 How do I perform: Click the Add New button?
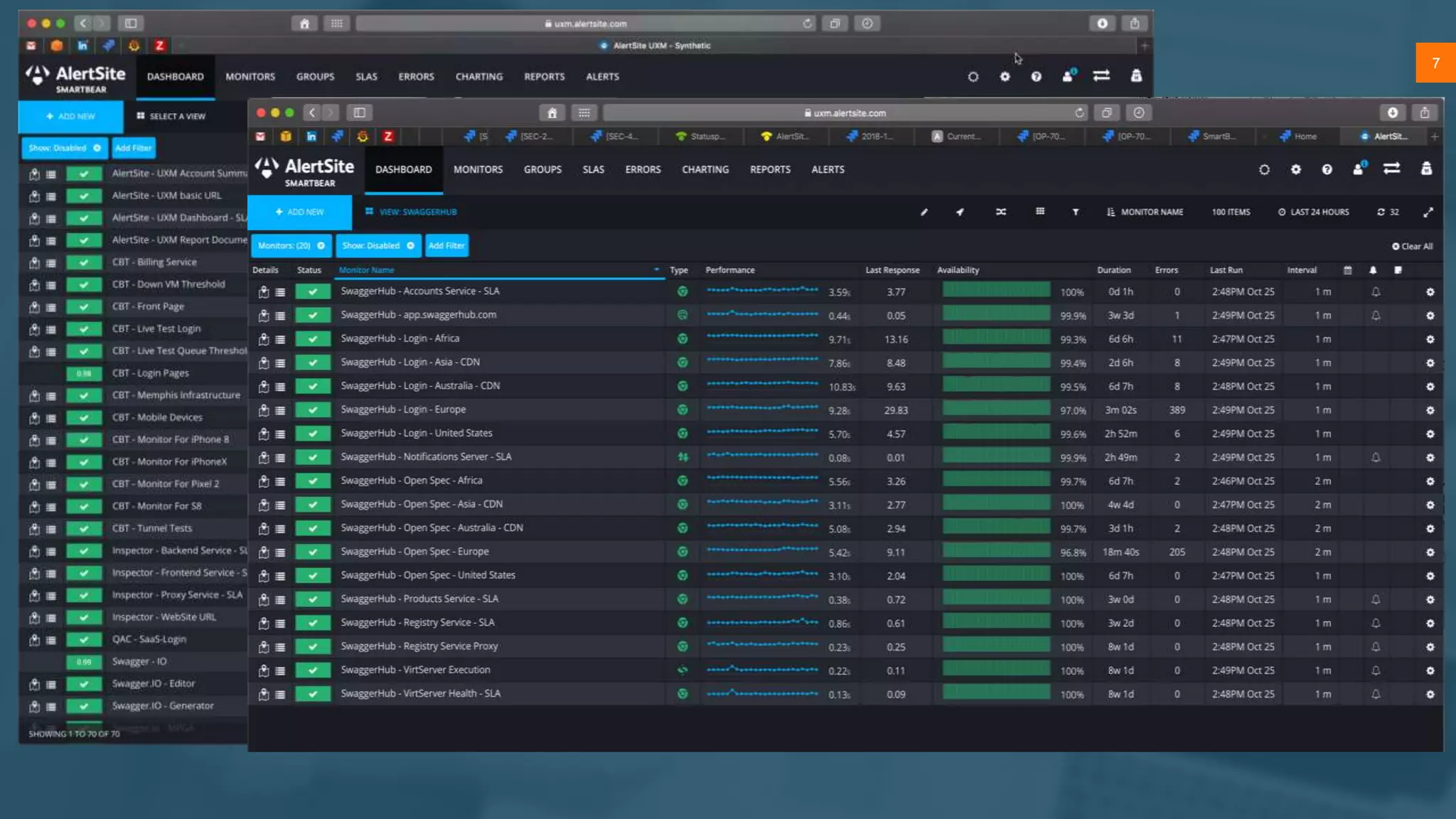coord(299,212)
